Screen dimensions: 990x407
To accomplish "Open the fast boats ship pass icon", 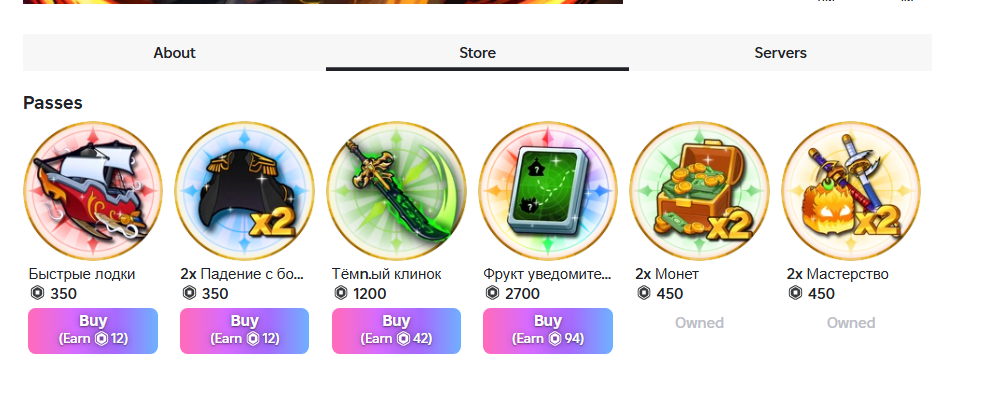I will [93, 191].
